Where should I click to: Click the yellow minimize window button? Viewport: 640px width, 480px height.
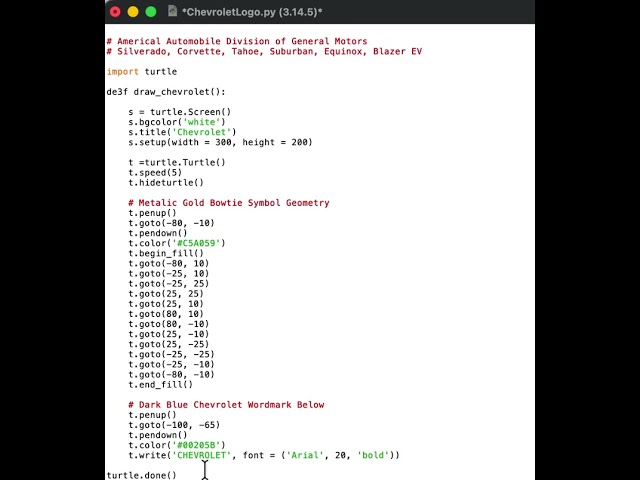click(133, 12)
